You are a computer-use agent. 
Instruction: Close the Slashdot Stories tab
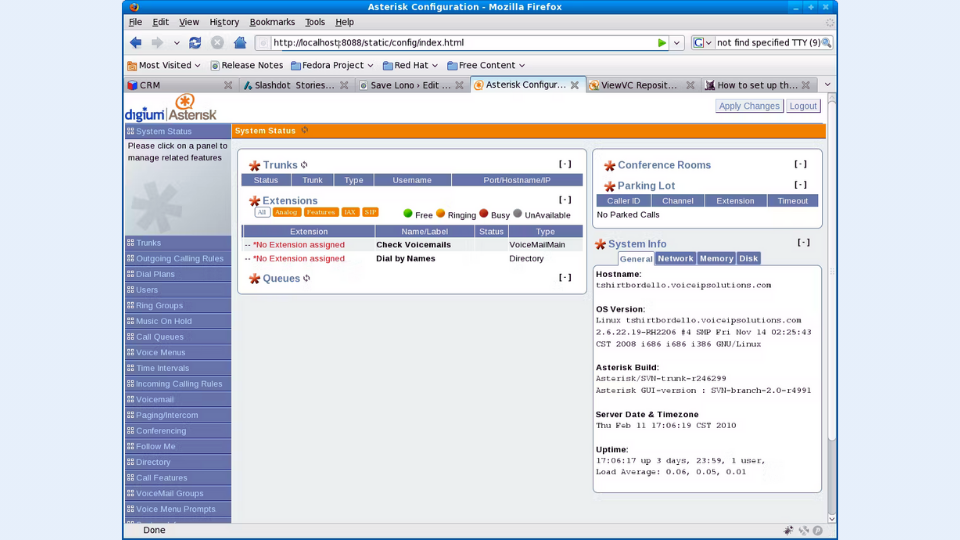pos(344,85)
